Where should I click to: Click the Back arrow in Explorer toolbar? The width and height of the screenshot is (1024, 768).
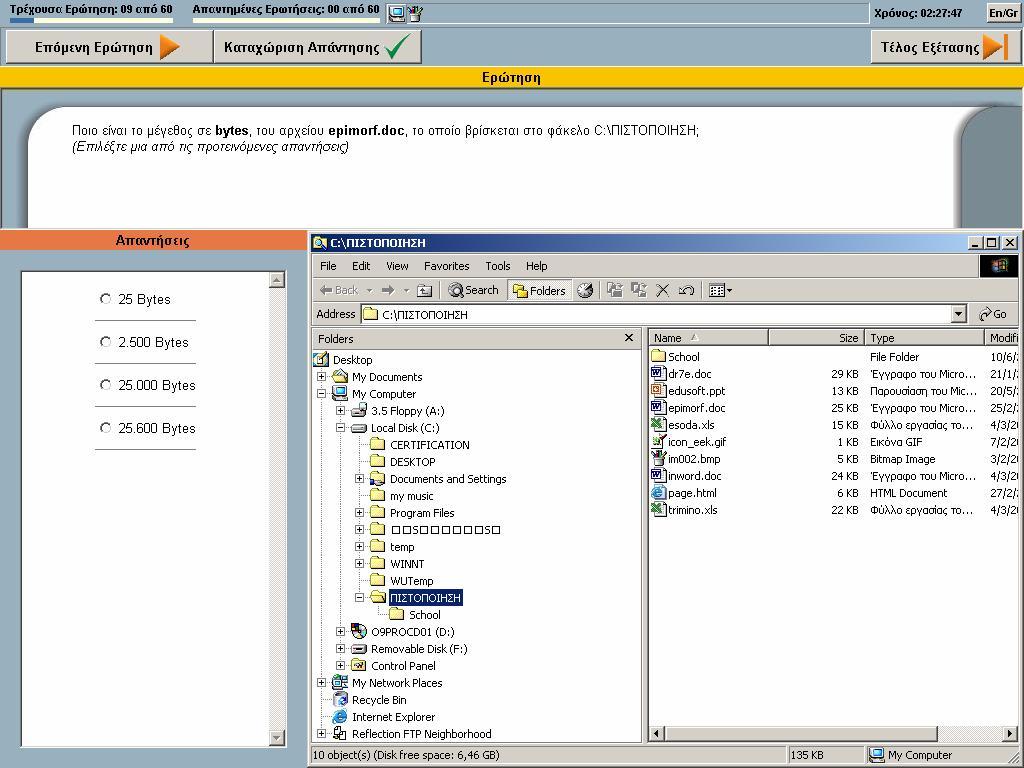pos(339,290)
